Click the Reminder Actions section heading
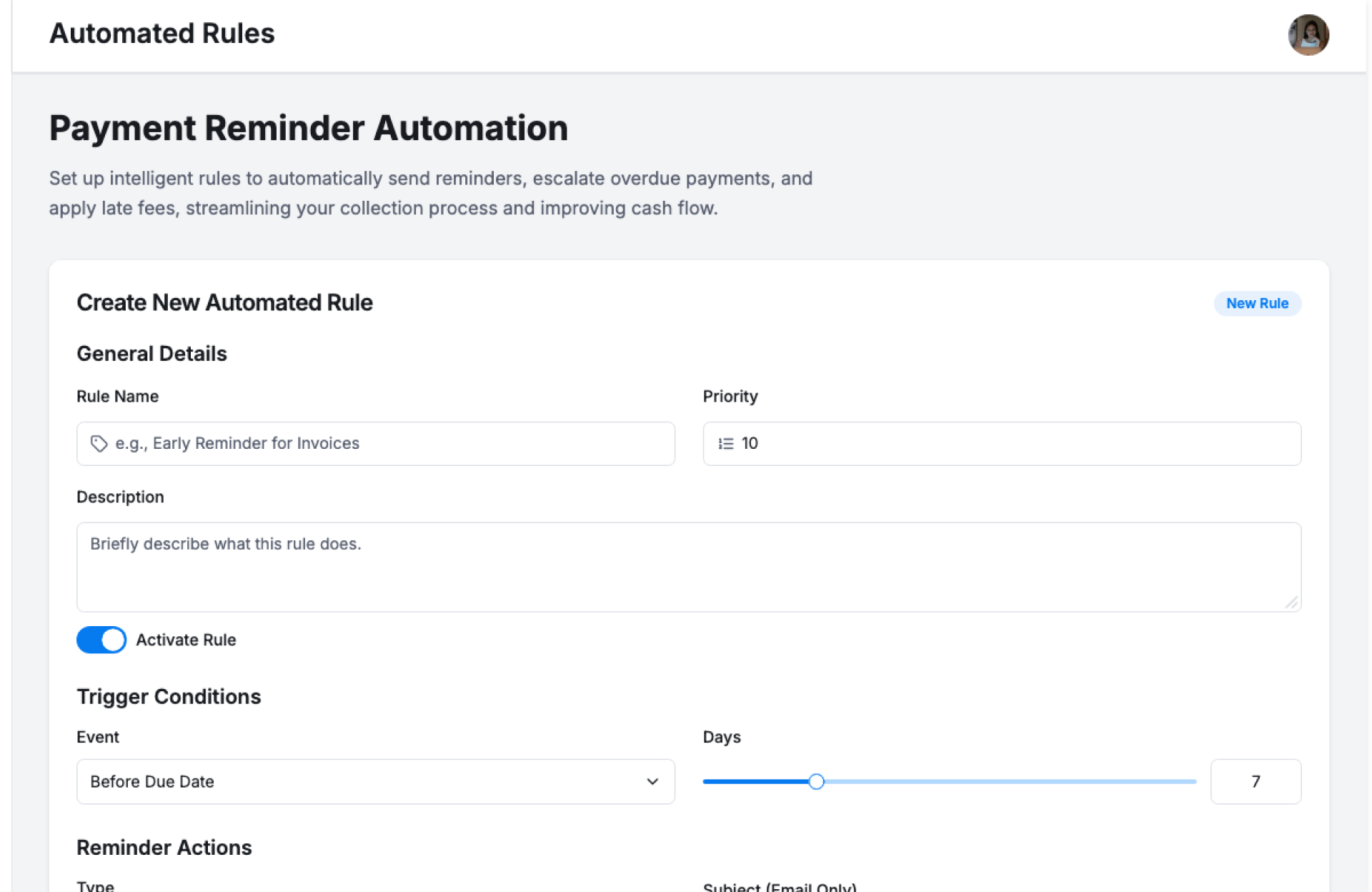This screenshot has height=892, width=1372. pyautogui.click(x=164, y=847)
